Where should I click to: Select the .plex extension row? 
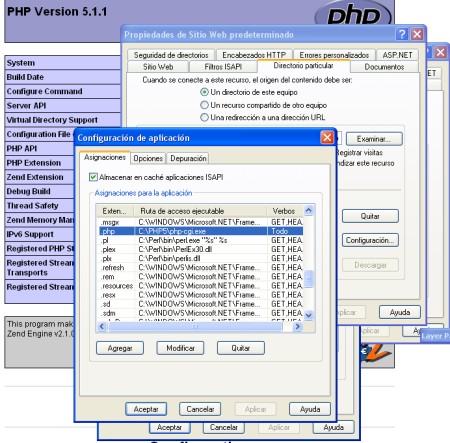pos(201,249)
